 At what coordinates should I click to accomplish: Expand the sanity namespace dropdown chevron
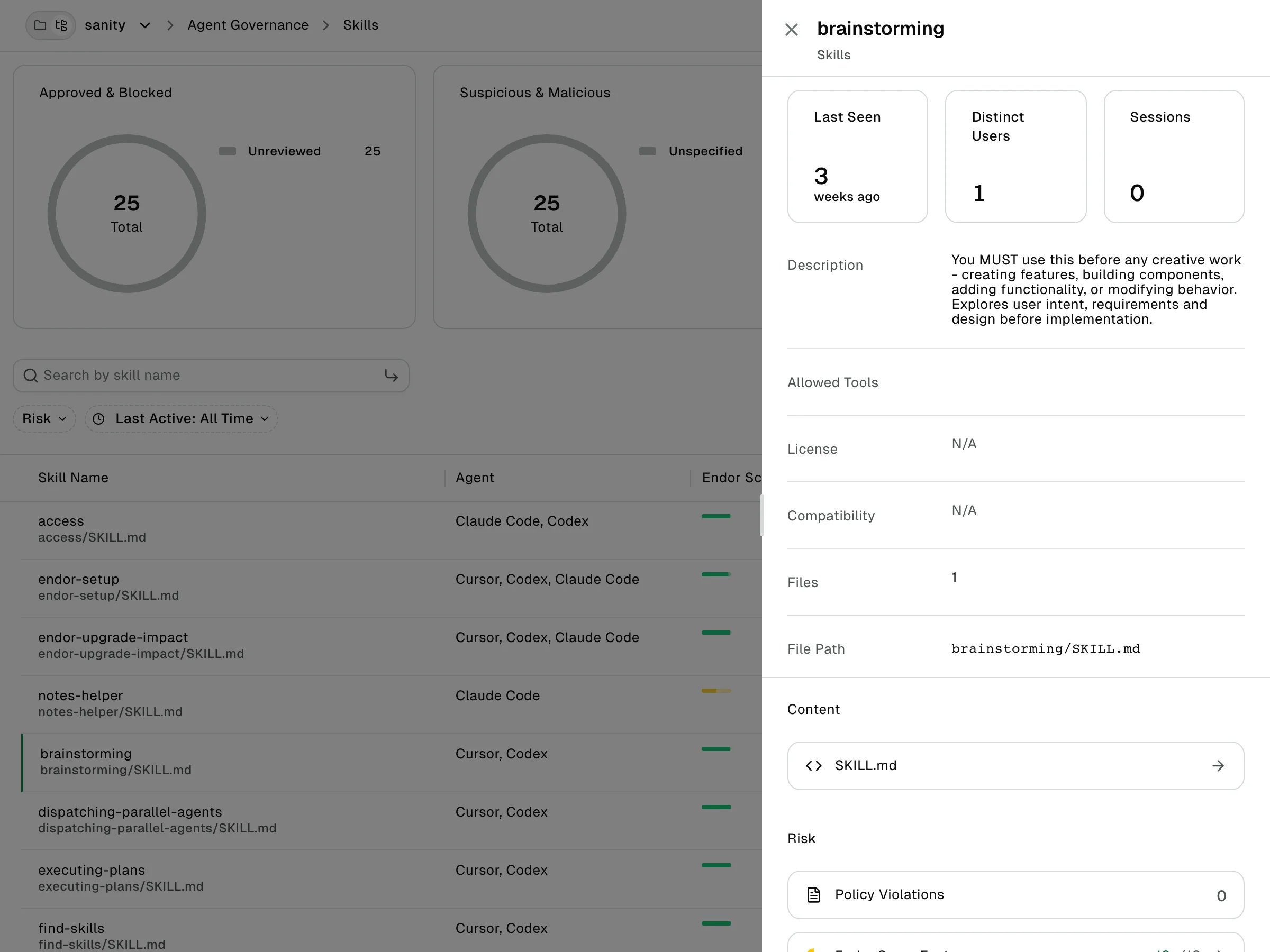(x=144, y=25)
